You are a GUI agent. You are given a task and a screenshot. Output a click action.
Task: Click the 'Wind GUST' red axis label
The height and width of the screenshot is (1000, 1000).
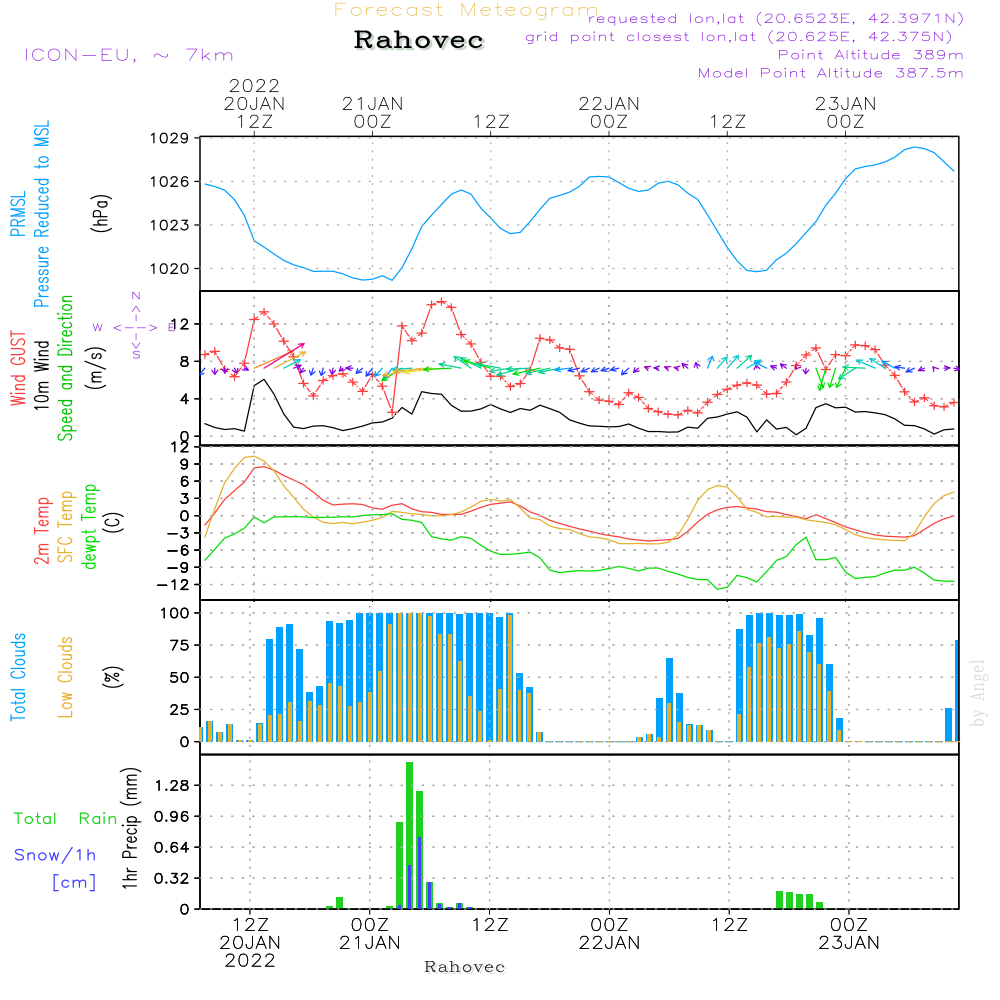click(x=18, y=368)
